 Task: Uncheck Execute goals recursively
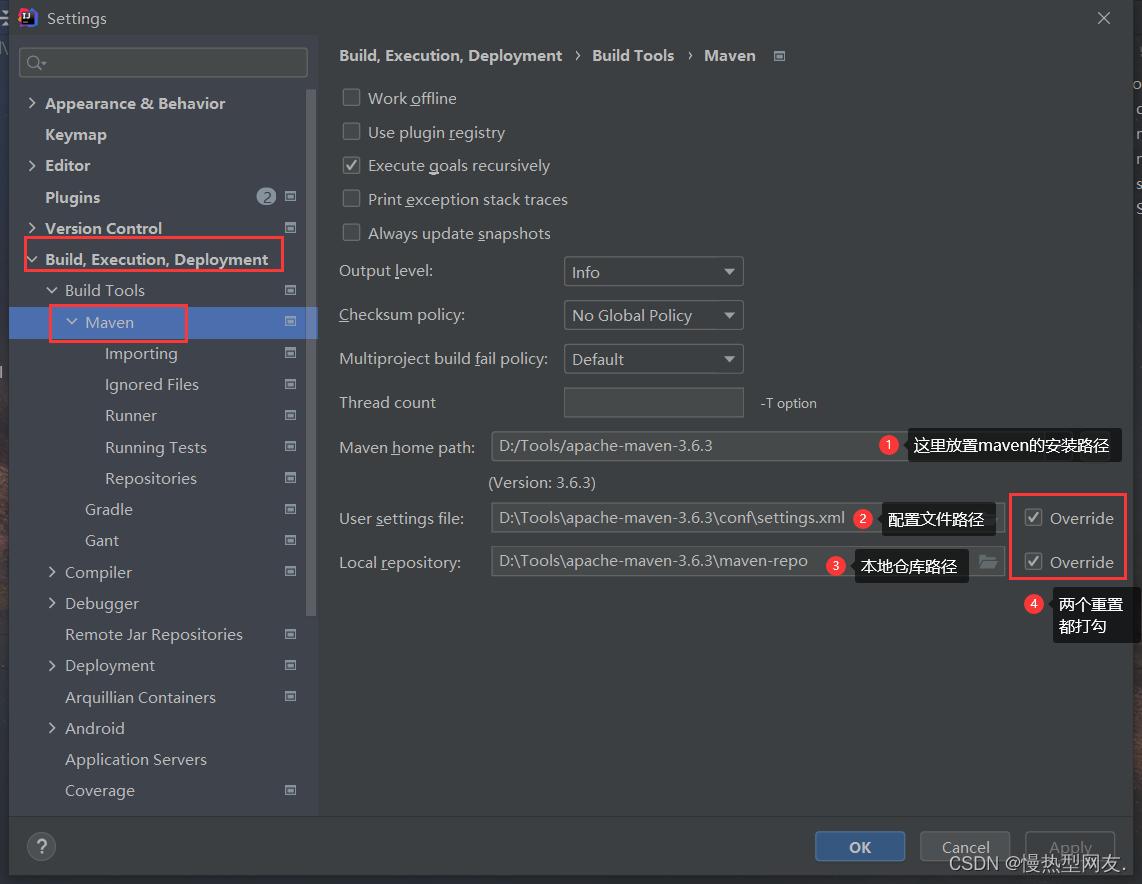[351, 165]
